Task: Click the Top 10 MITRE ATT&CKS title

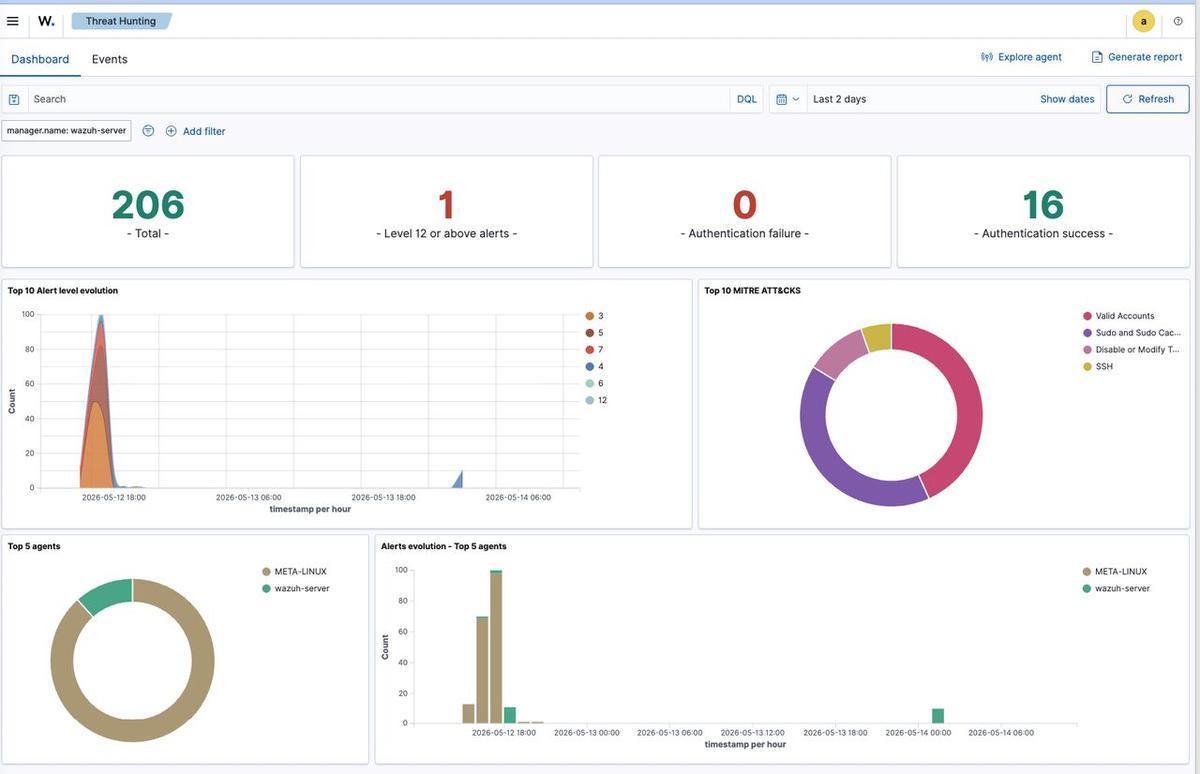Action: pyautogui.click(x=752, y=291)
